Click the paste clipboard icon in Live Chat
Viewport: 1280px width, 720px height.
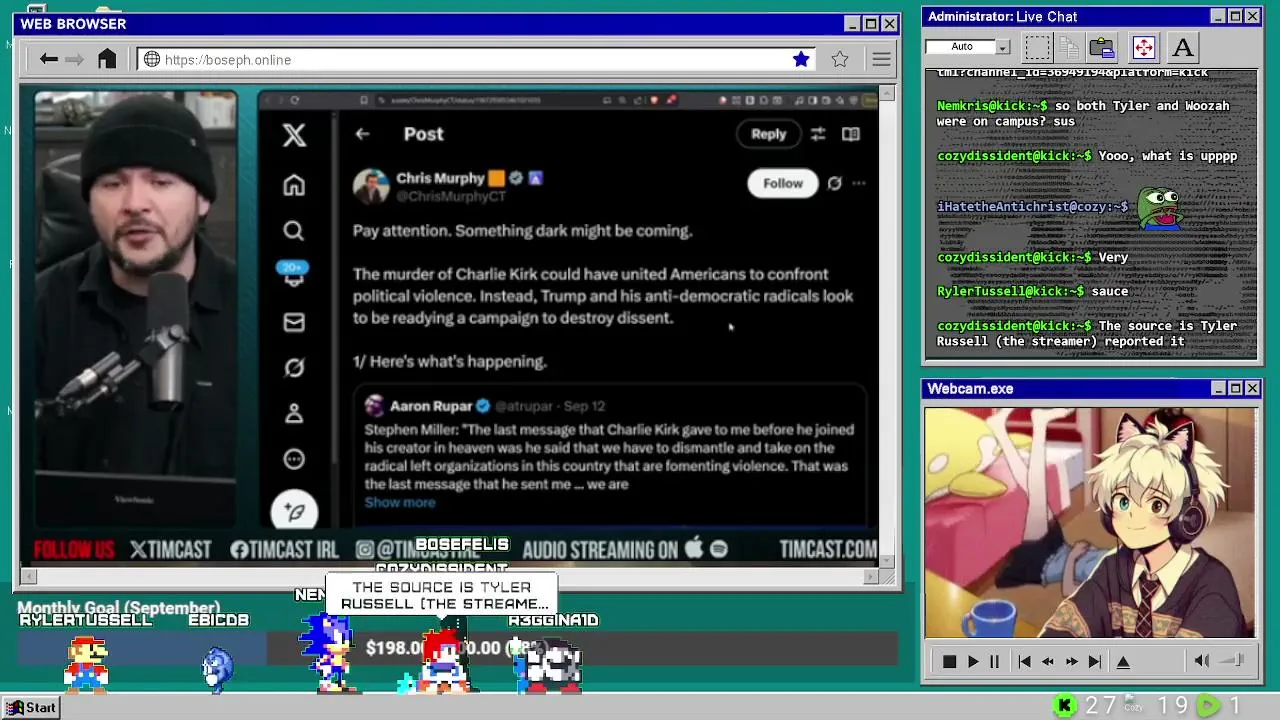1102,47
